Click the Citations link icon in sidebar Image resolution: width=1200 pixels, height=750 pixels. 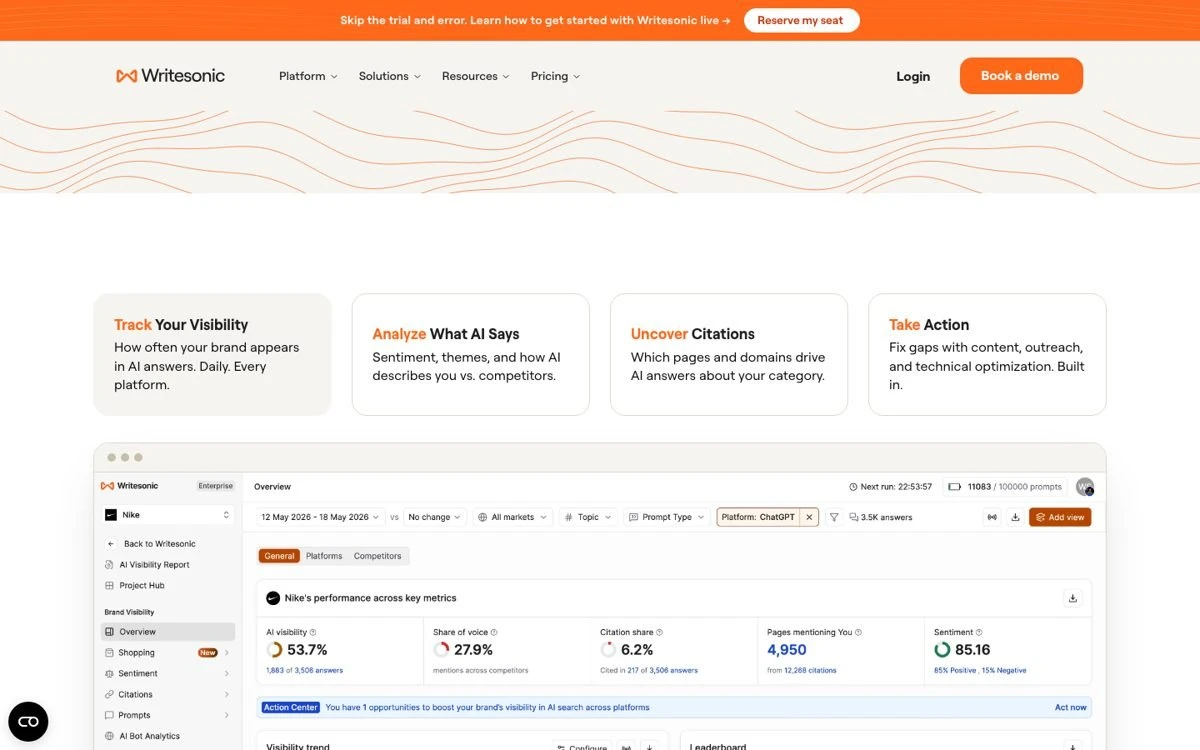click(110, 694)
